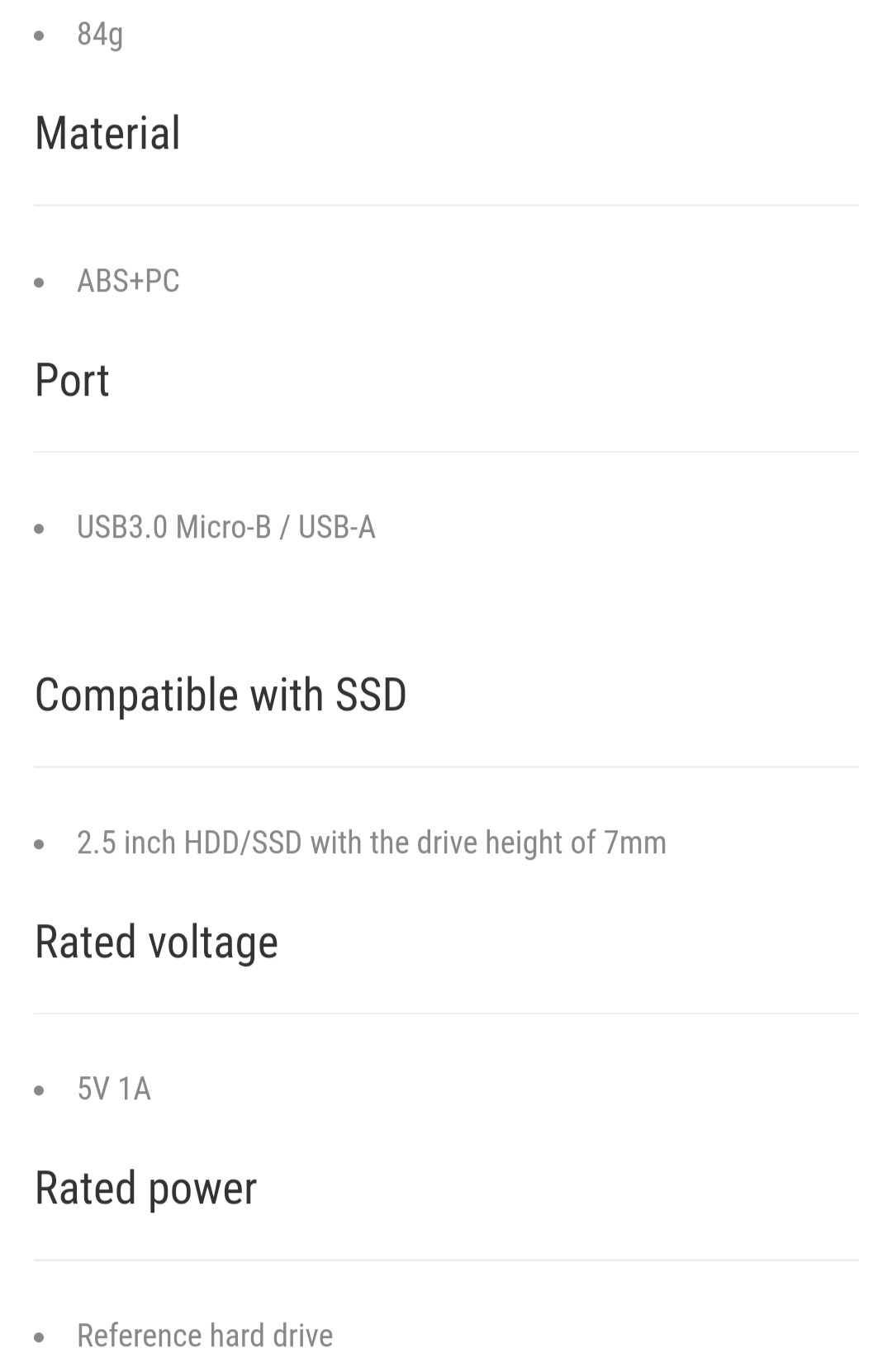Click bullet beside 5V 1A
Viewport: 892px width, 1372px height.
pyautogui.click(x=39, y=1090)
